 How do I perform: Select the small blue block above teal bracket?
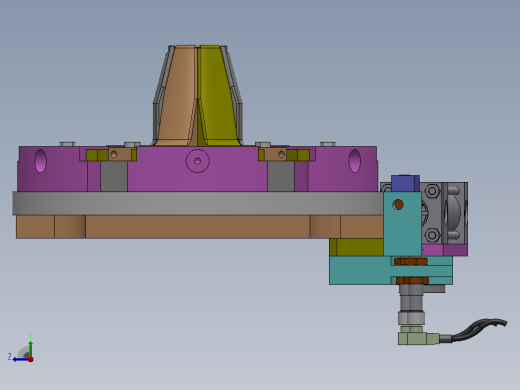coord(405,183)
